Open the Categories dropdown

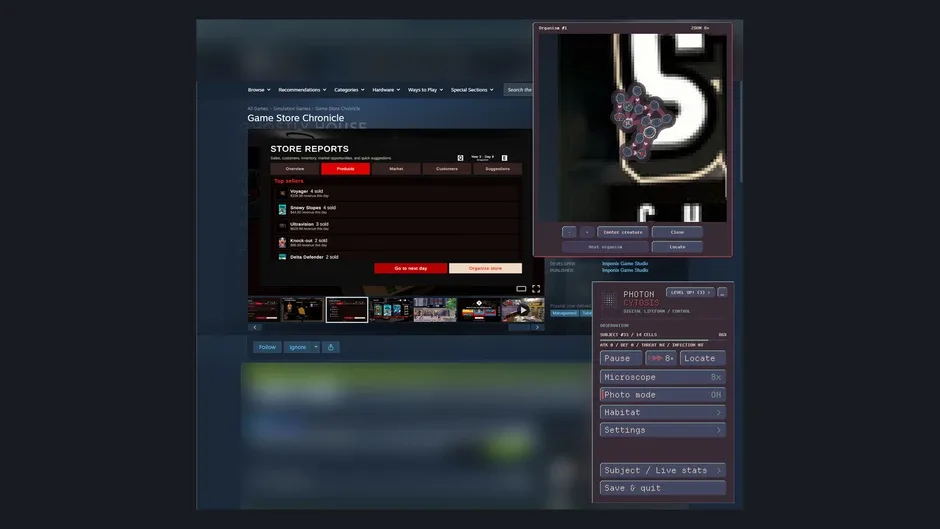[x=349, y=90]
